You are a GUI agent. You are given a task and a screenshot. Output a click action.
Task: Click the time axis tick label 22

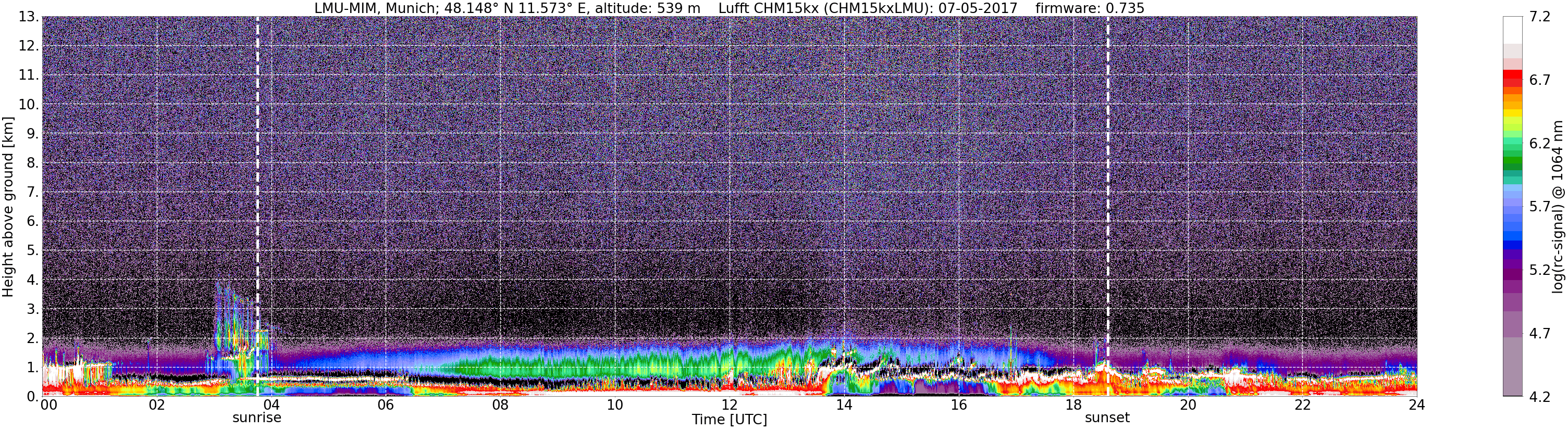pos(1302,405)
